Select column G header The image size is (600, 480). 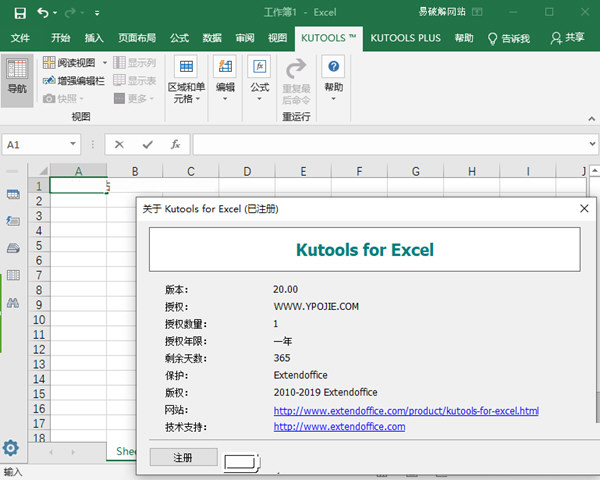point(416,171)
